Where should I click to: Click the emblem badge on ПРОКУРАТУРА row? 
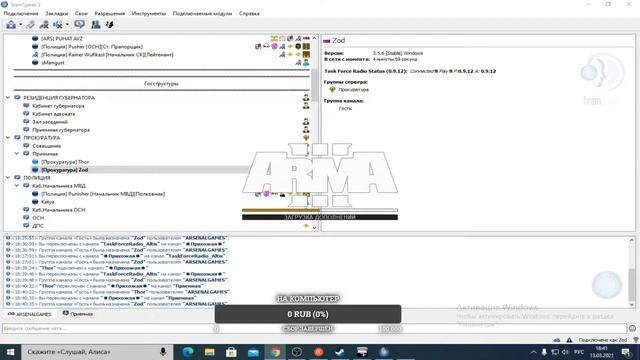(x=306, y=138)
